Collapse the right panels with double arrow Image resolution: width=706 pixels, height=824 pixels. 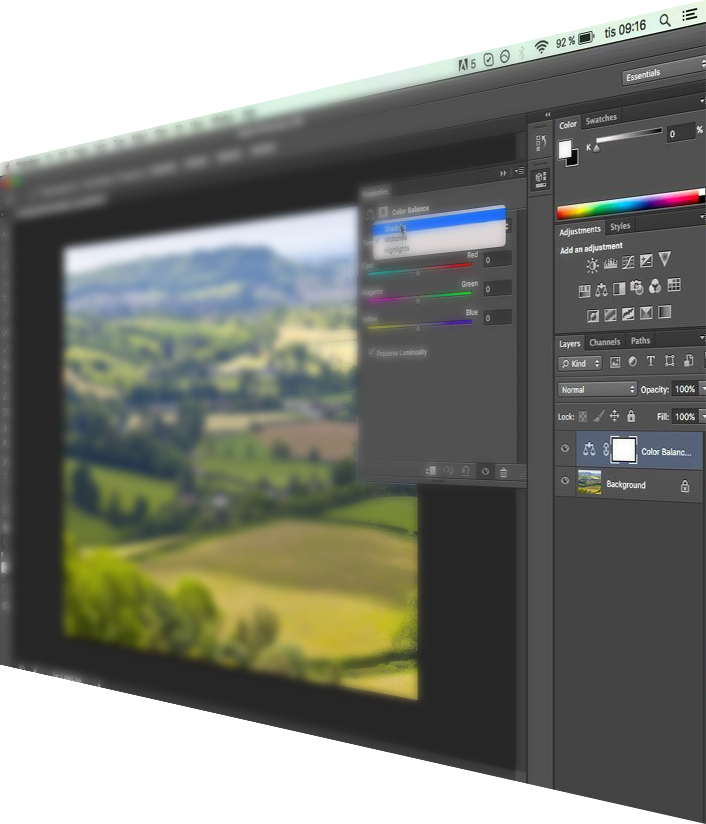point(548,114)
